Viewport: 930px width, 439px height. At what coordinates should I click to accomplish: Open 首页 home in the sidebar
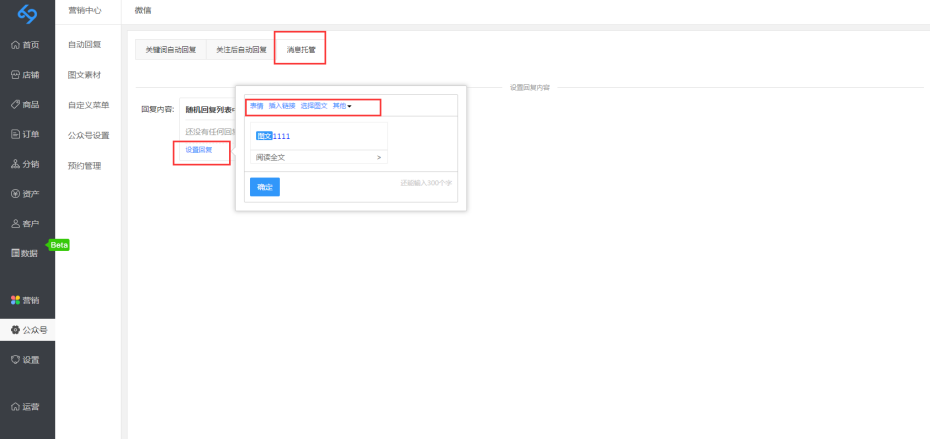pyautogui.click(x=27, y=45)
